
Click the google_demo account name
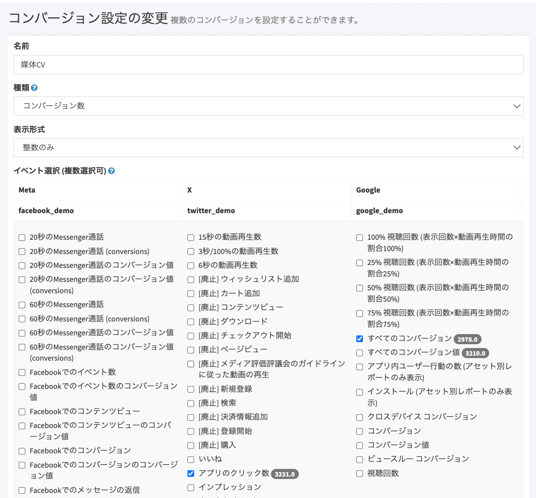click(379, 211)
